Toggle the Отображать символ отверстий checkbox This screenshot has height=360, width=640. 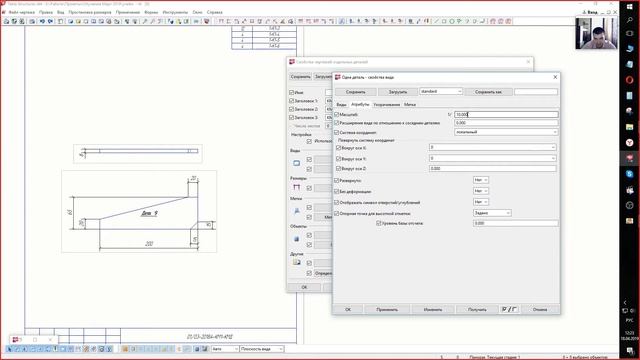click(337, 202)
